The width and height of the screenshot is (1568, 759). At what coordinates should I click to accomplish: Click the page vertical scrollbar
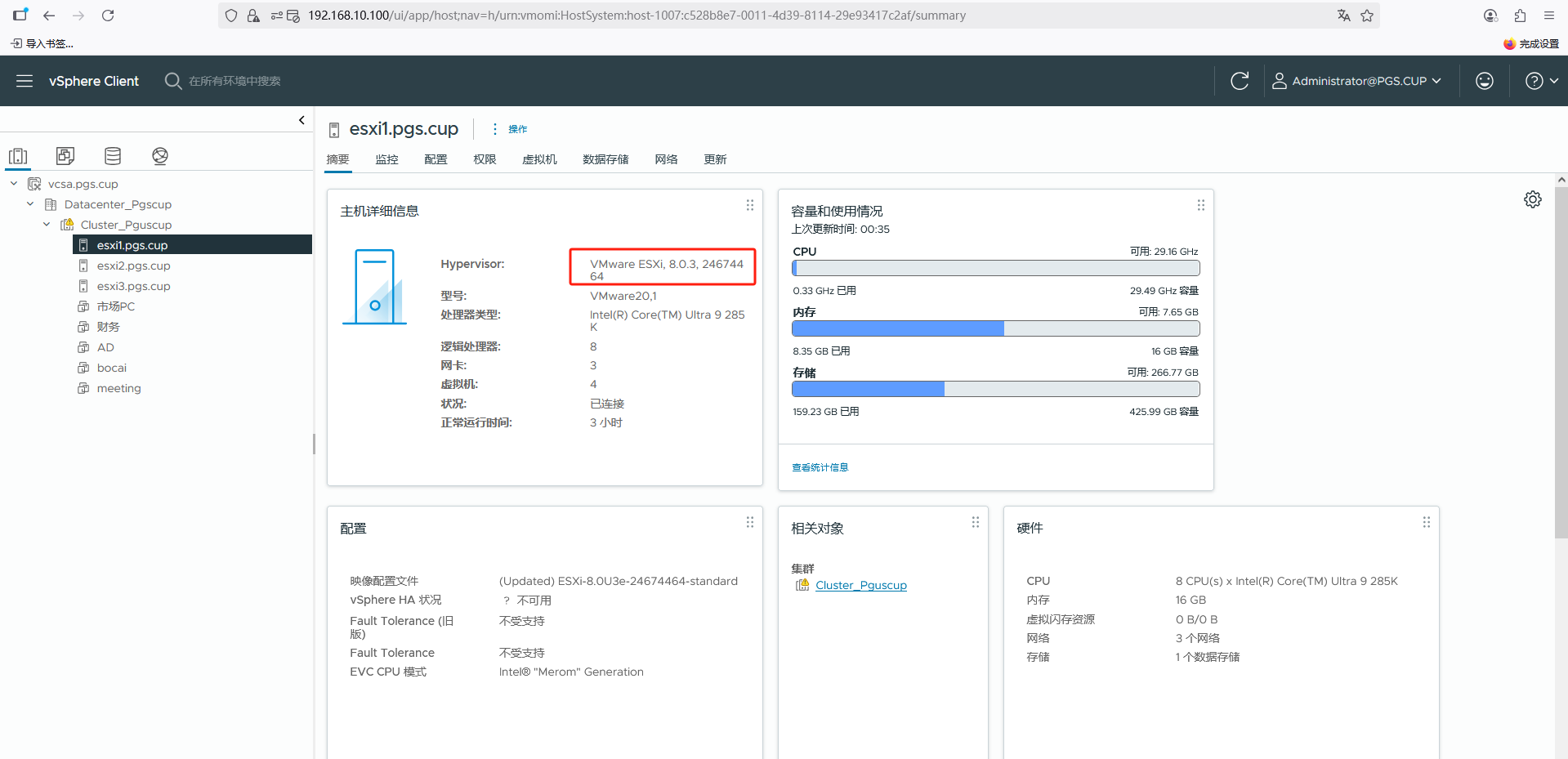pyautogui.click(x=1561, y=364)
